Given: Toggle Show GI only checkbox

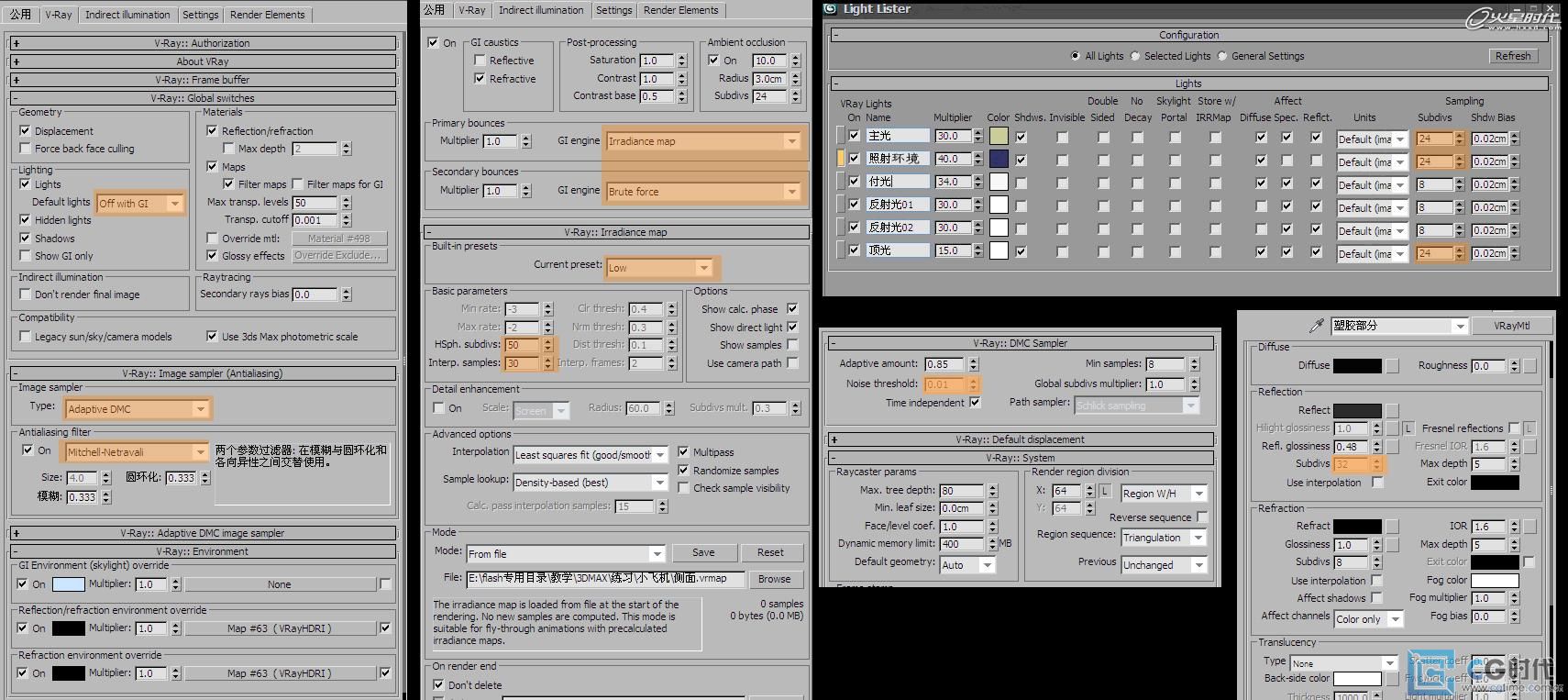Looking at the screenshot, I should pos(25,256).
